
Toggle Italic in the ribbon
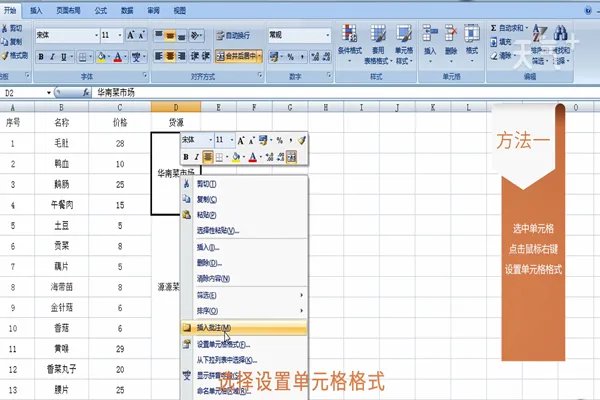coord(52,57)
